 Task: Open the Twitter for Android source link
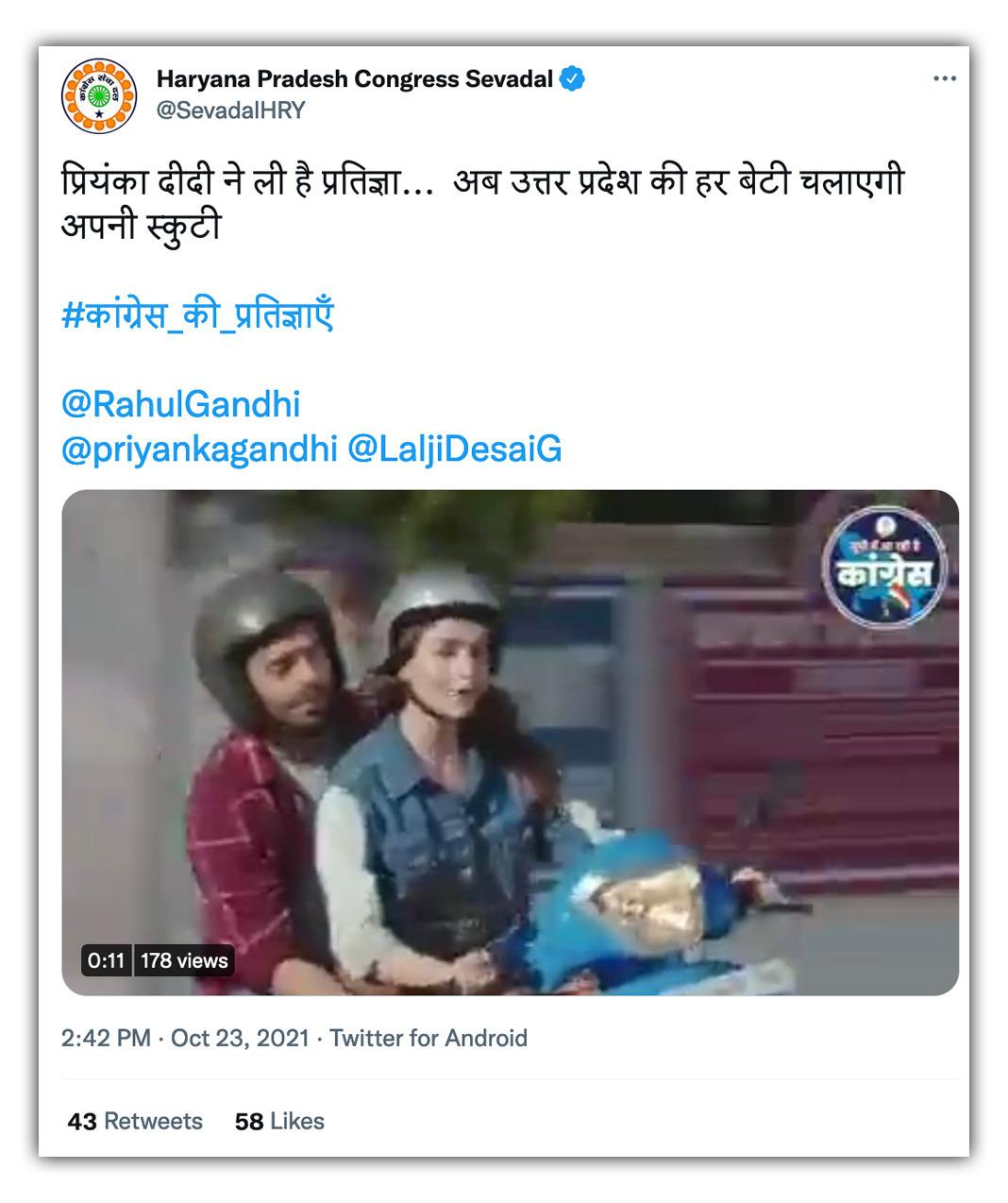(428, 1039)
